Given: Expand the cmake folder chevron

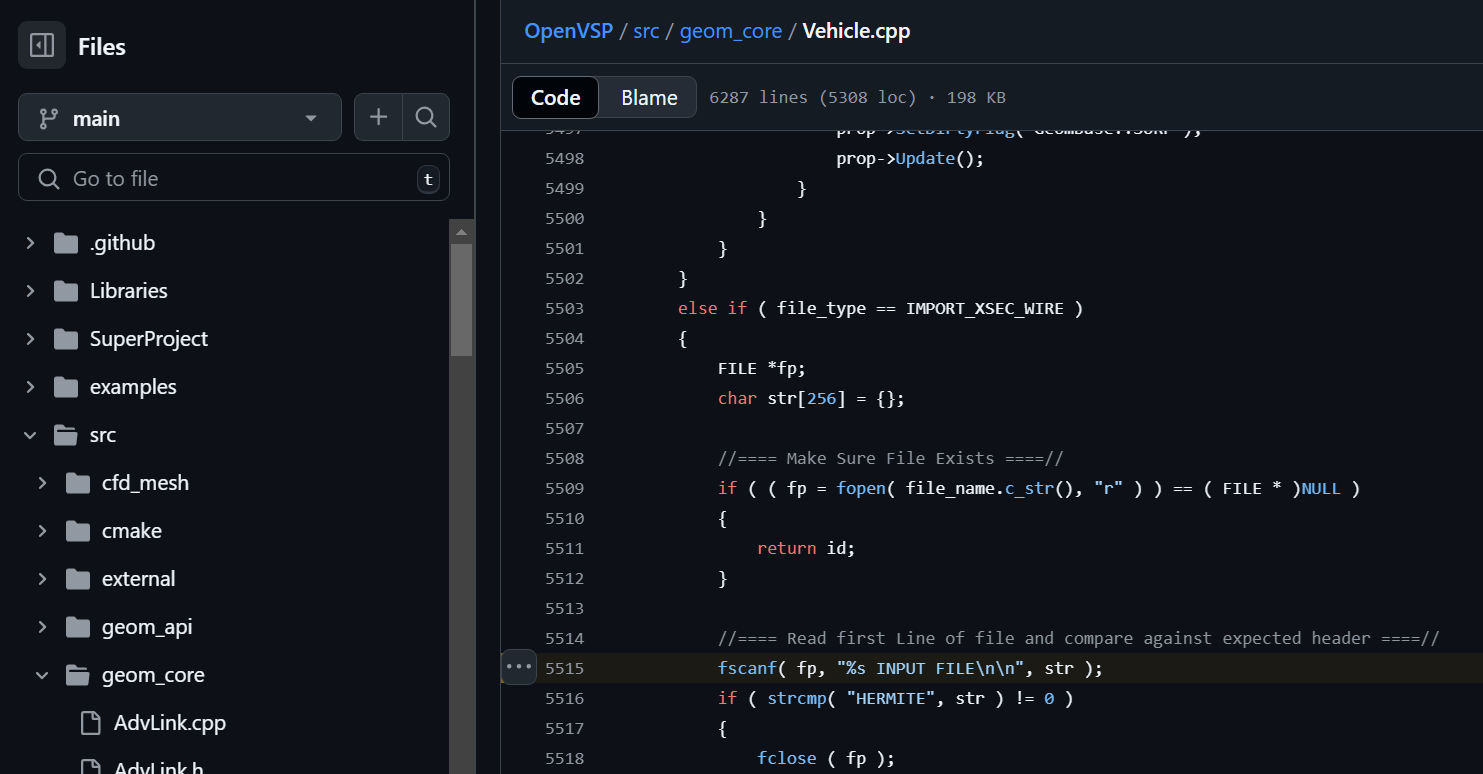Looking at the screenshot, I should point(42,531).
